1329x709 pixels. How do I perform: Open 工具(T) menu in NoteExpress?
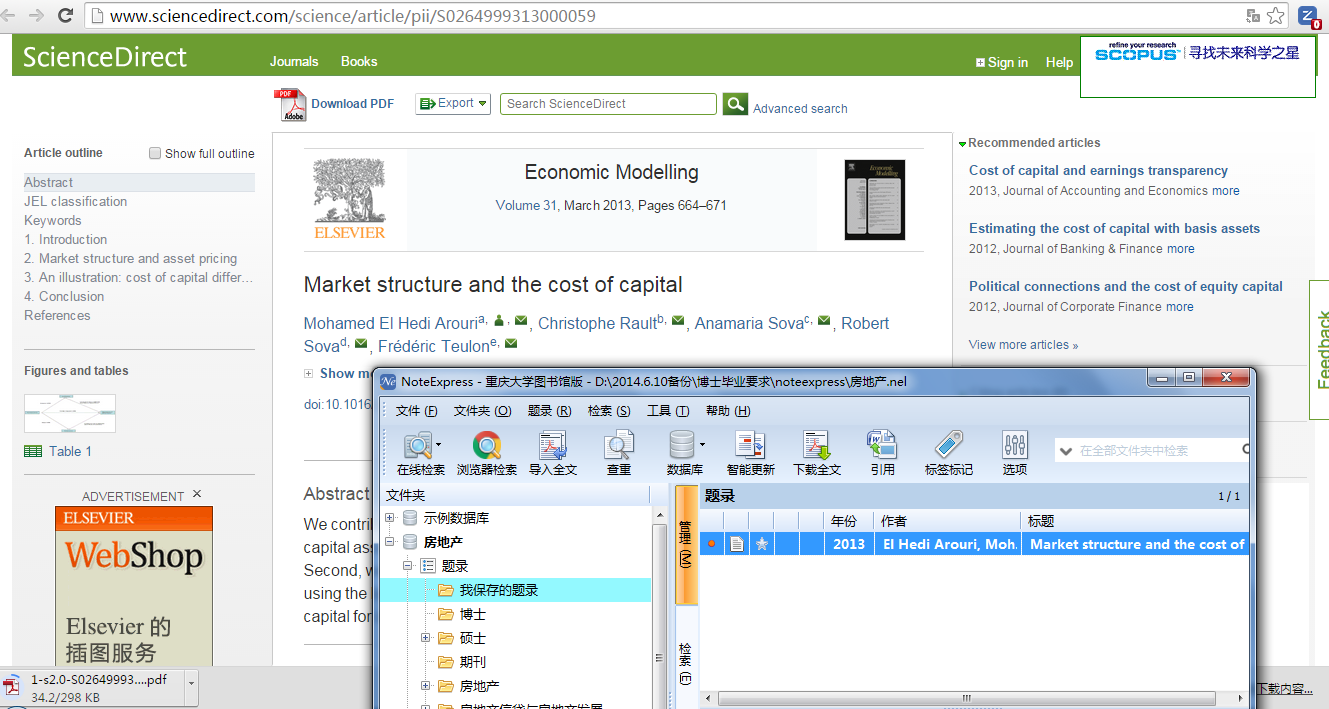pos(668,411)
